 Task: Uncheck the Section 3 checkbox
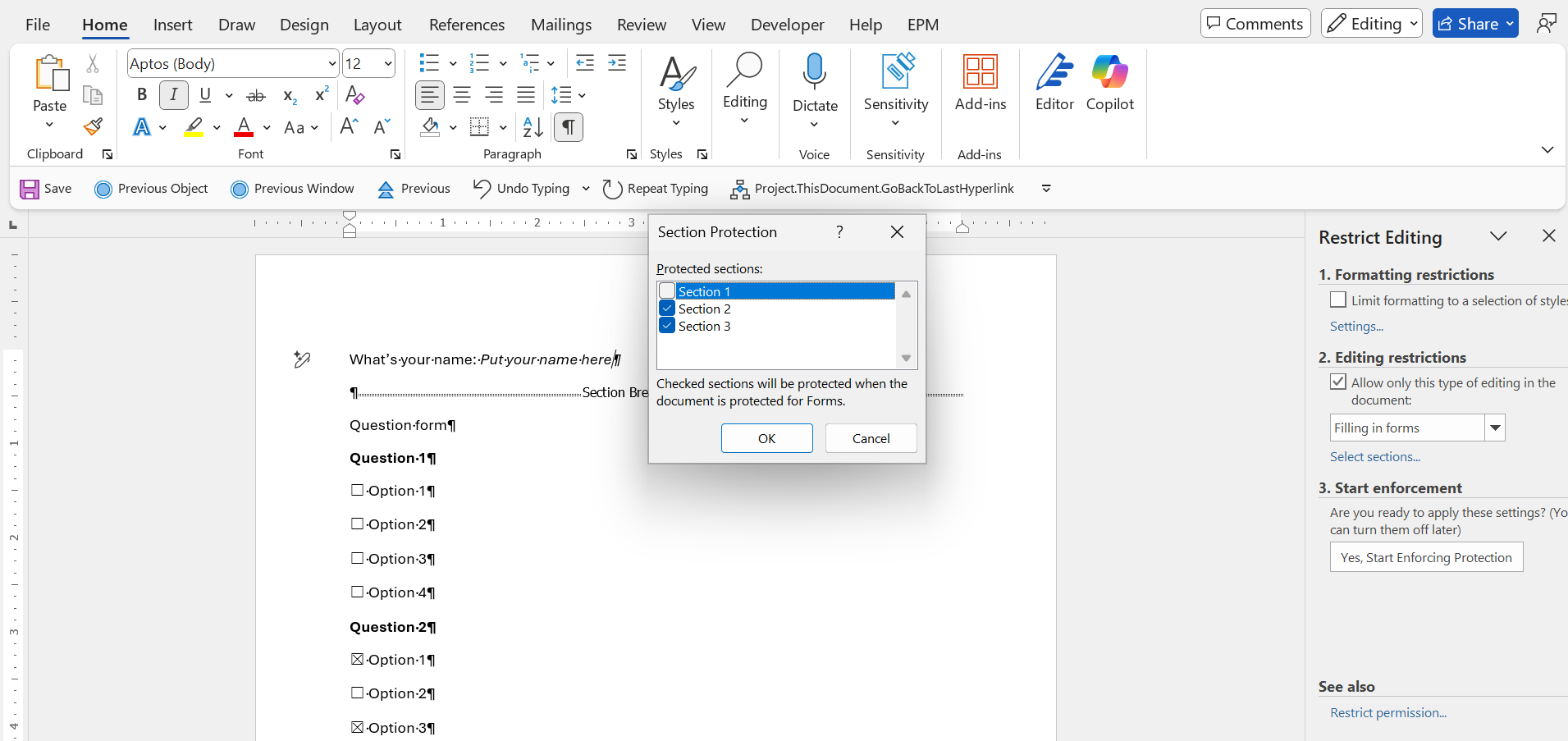click(667, 326)
